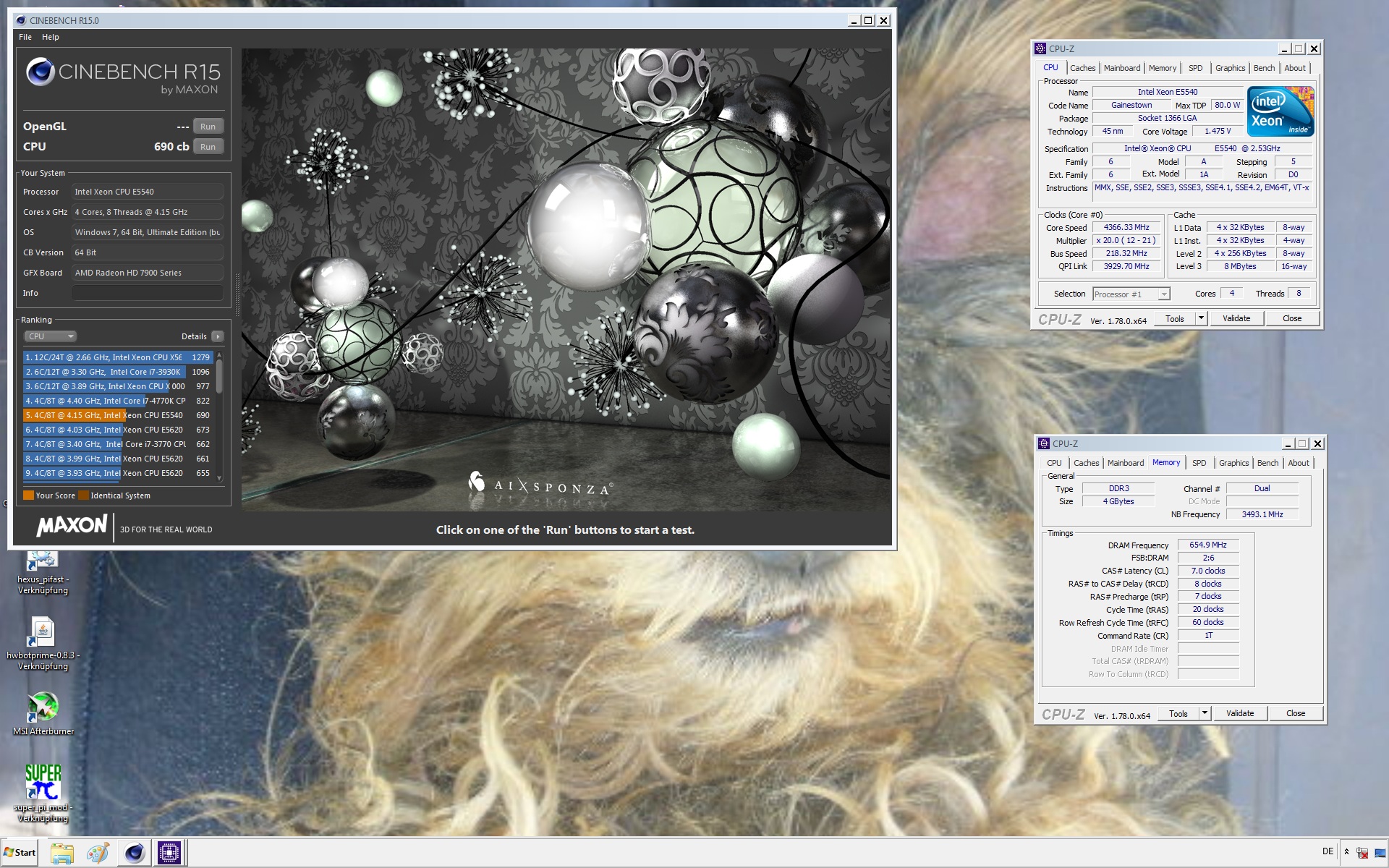
Task: Expand Tools dropdown arrow in bottom CPU-Z
Action: (1205, 713)
